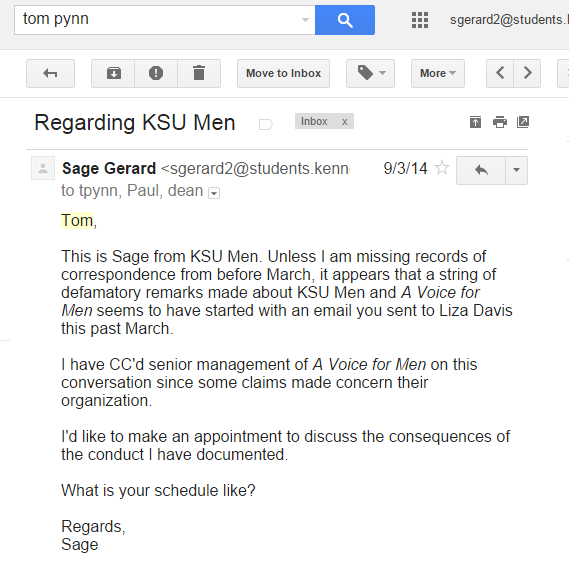Reply to the message
The width and height of the screenshot is (569, 569).
click(481, 170)
